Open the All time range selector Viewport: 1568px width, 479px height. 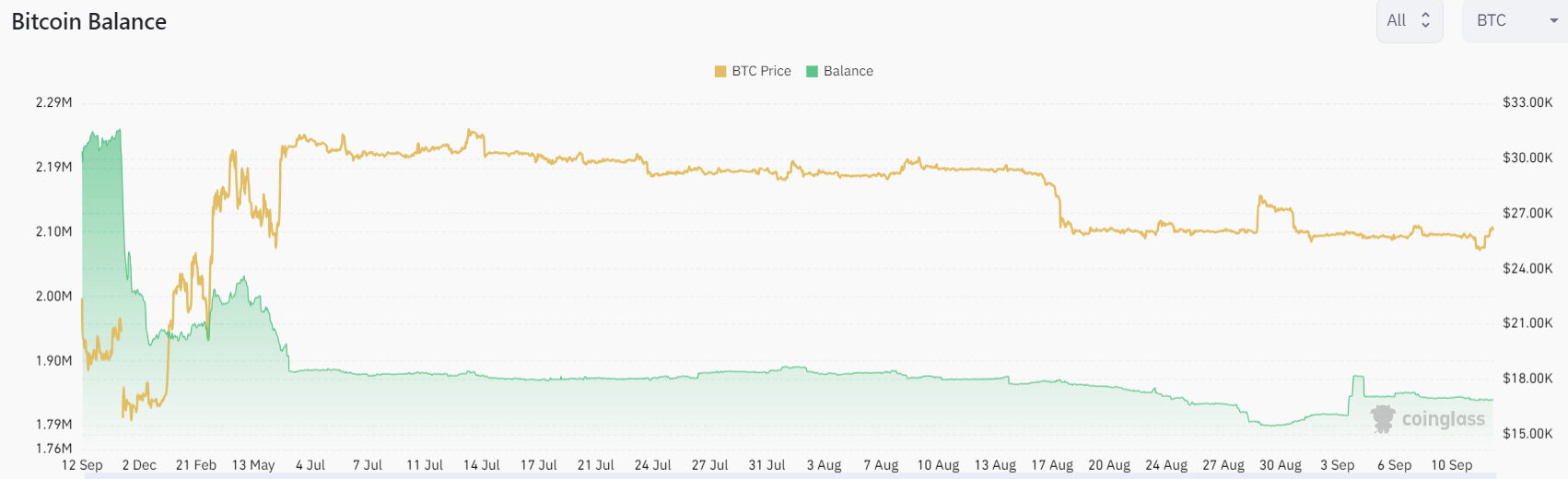(x=1409, y=20)
